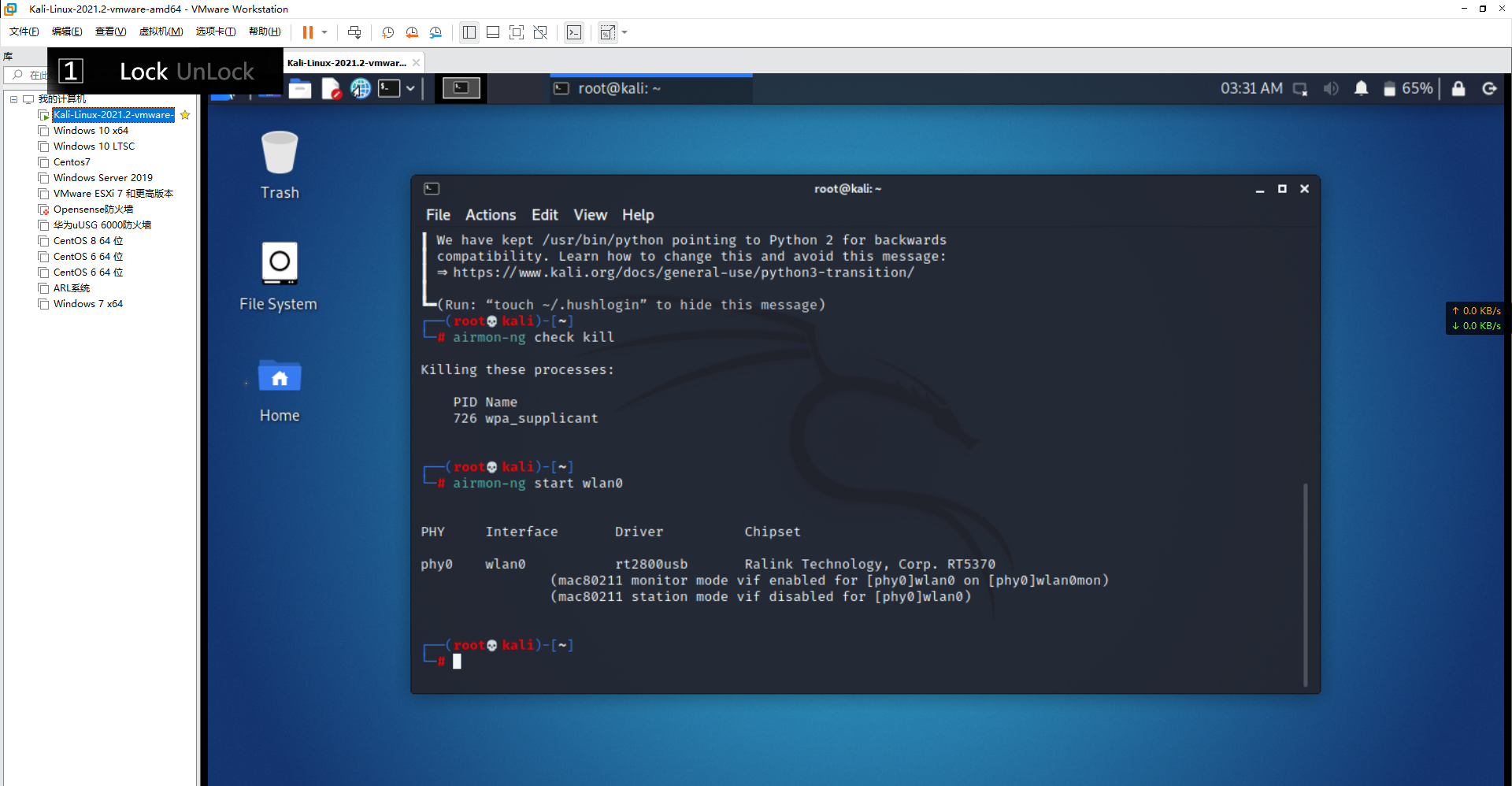1512x786 pixels.
Task: Lock the Kali screen with padlock icon
Action: coord(1458,88)
